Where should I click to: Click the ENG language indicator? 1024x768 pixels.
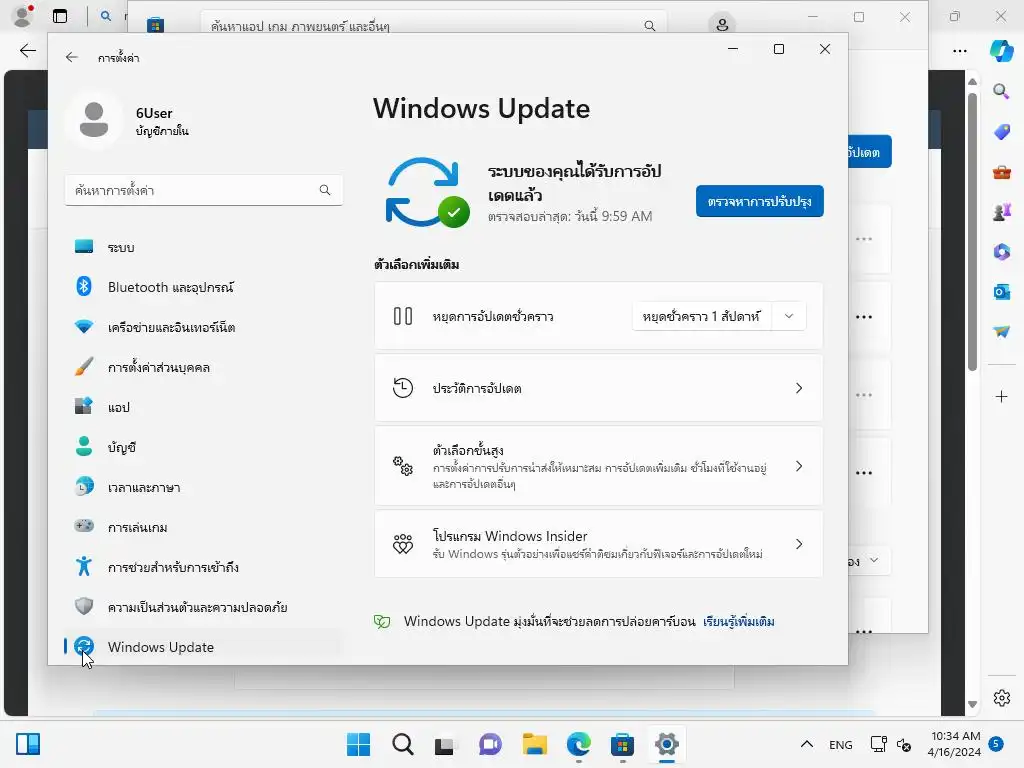tap(840, 744)
